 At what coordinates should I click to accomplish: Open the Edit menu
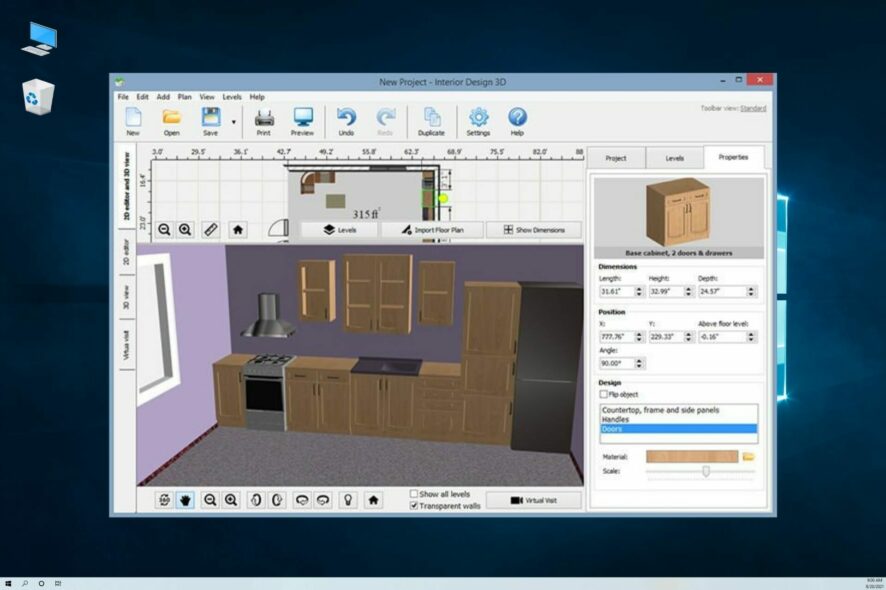(x=142, y=97)
